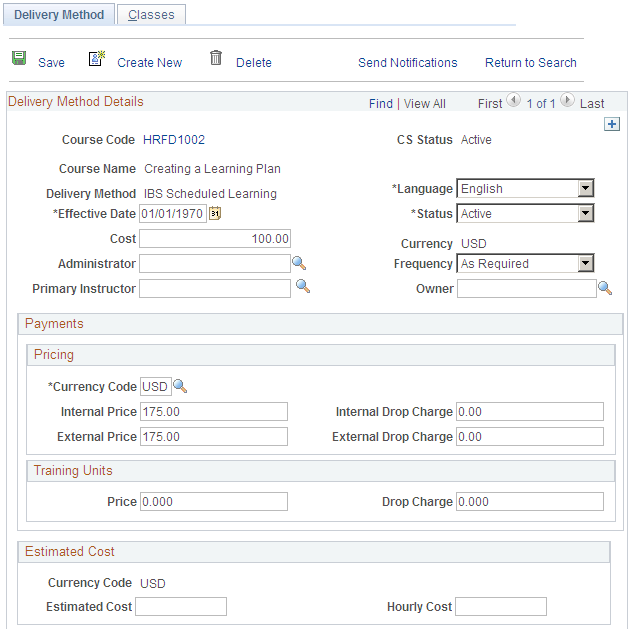The width and height of the screenshot is (631, 629).
Task: Click the Effective Date field
Action: coord(173,213)
